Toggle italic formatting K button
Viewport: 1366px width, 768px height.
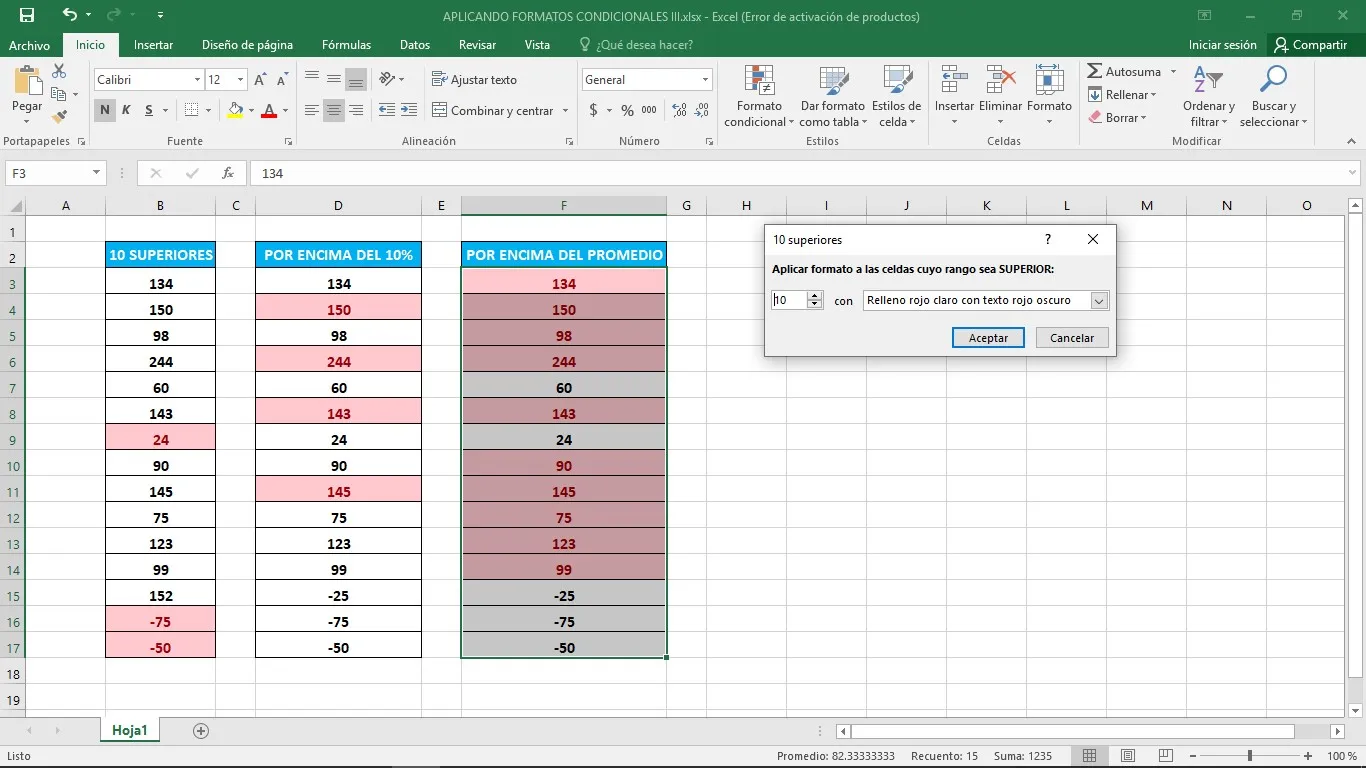click(x=126, y=110)
